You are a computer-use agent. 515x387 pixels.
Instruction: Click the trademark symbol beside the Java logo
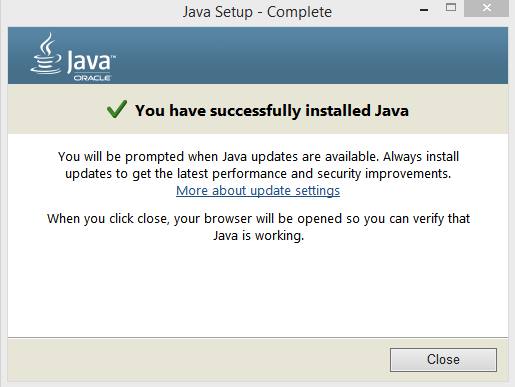pyautogui.click(x=113, y=57)
